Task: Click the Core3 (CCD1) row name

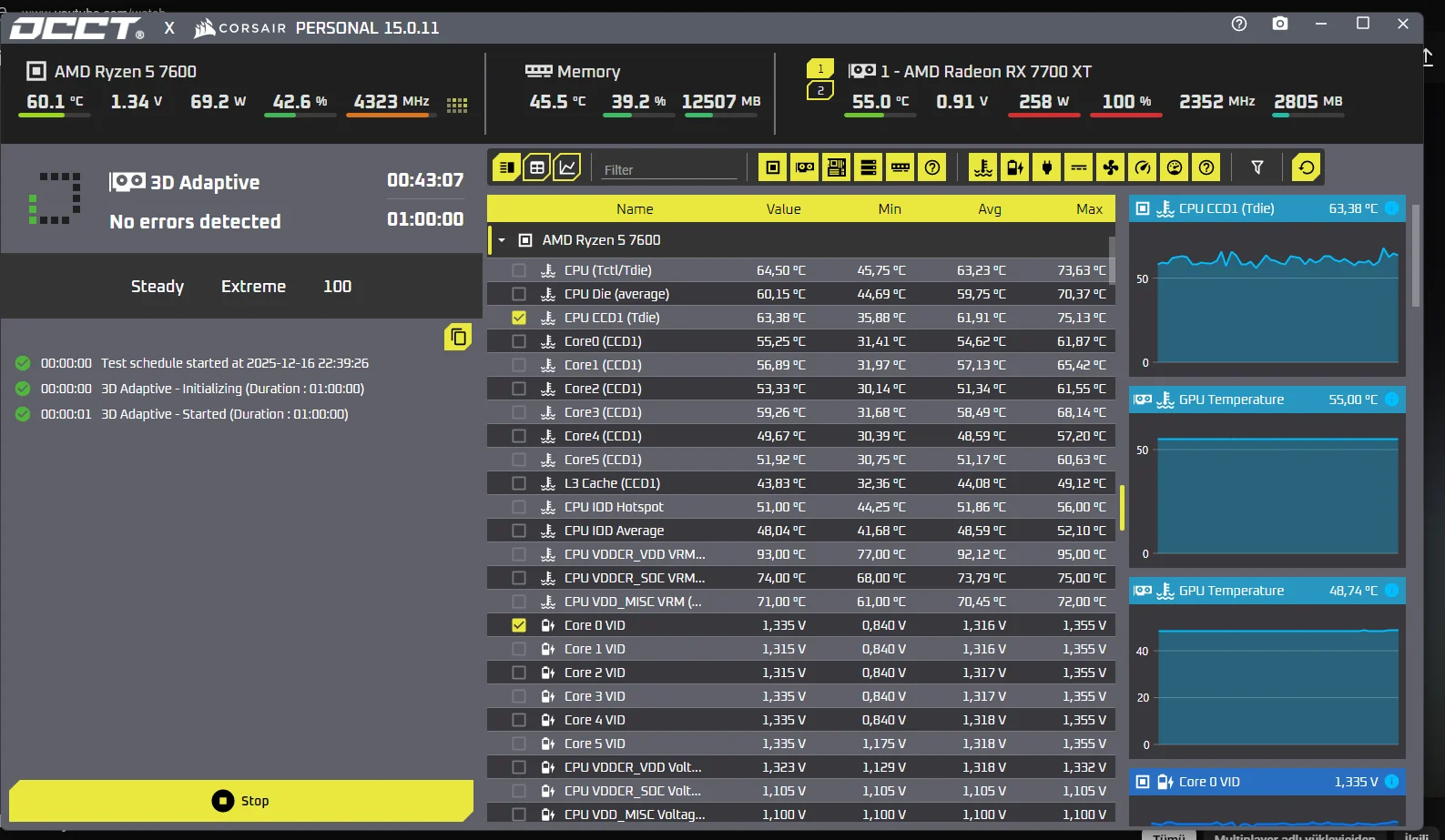Action: coord(603,412)
